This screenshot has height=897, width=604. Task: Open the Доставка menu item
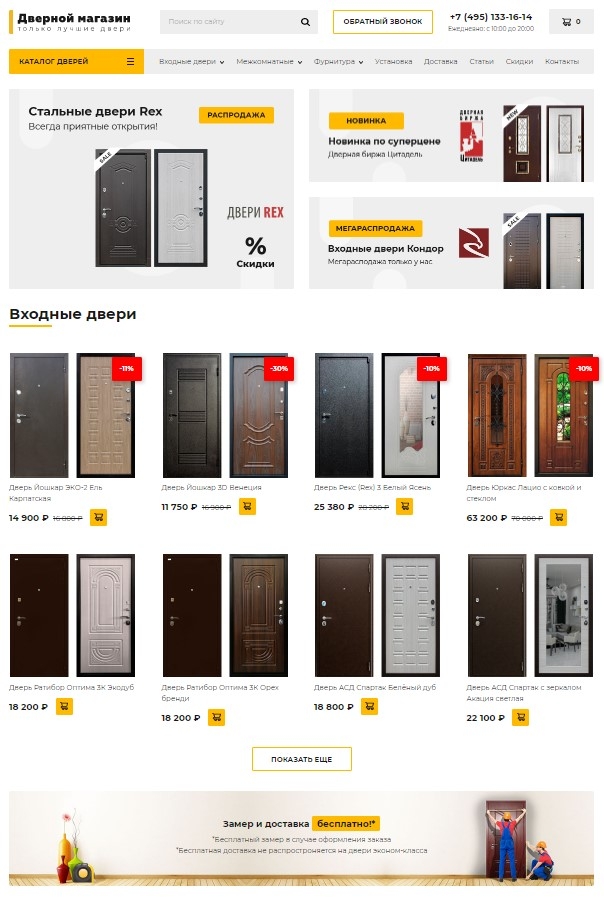440,61
